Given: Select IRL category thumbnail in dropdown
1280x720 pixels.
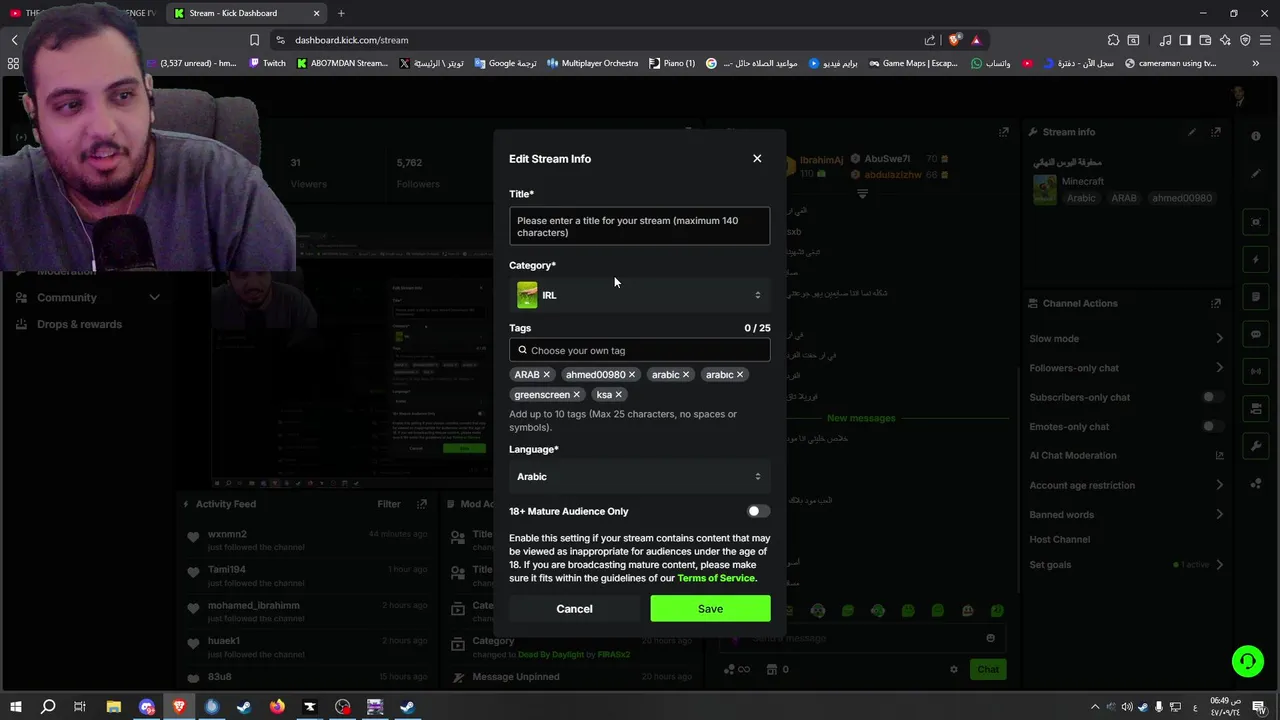Looking at the screenshot, I should [x=527, y=295].
